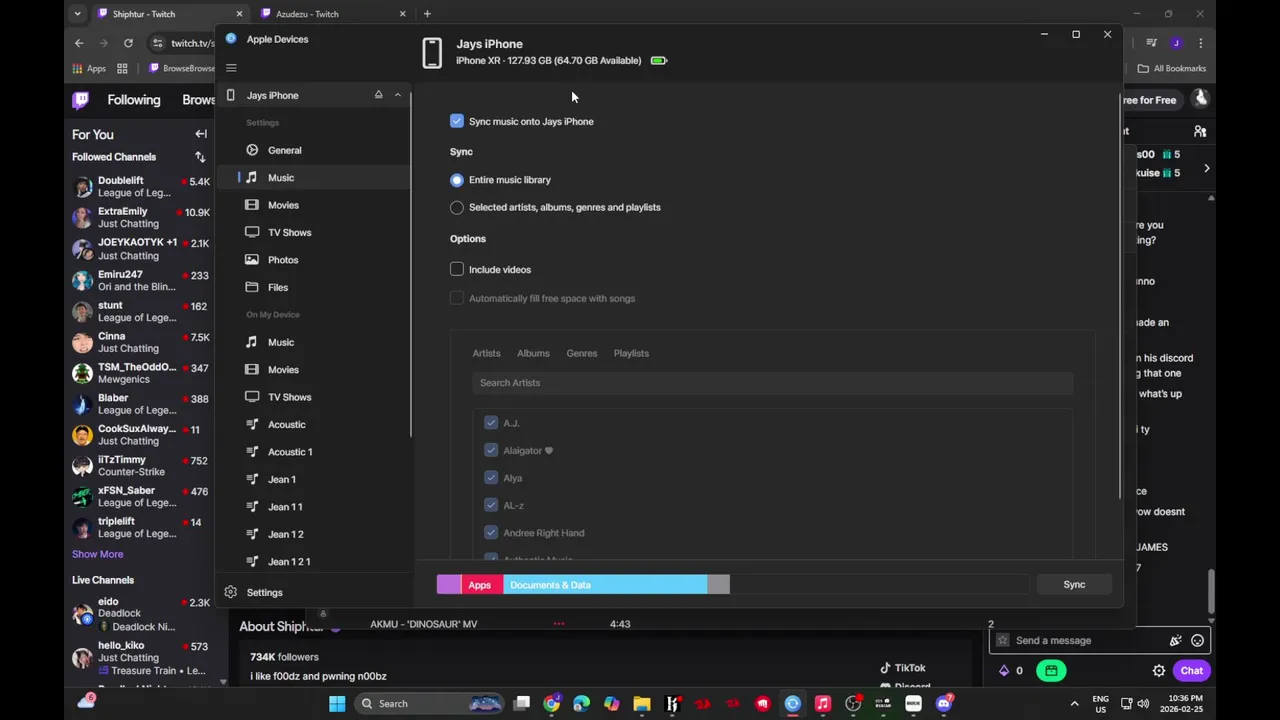
Task: Show hidden system tray icons
Action: pos(1075,704)
